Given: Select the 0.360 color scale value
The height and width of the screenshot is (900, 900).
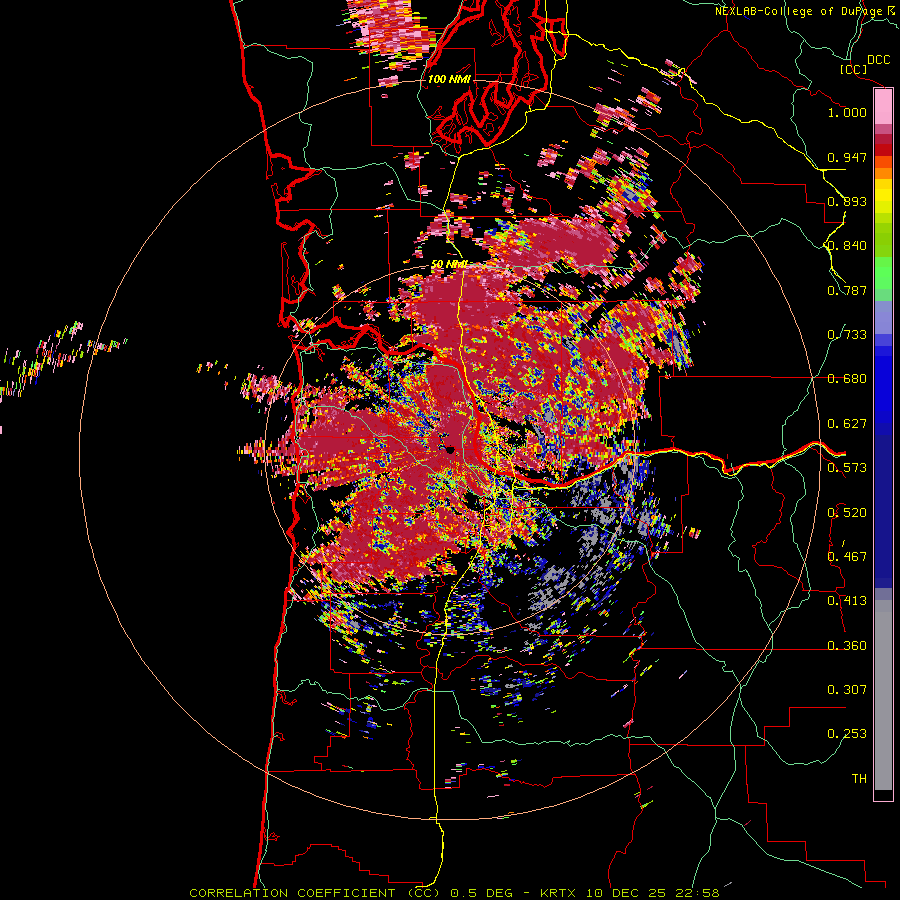Looking at the screenshot, I should 847,646.
